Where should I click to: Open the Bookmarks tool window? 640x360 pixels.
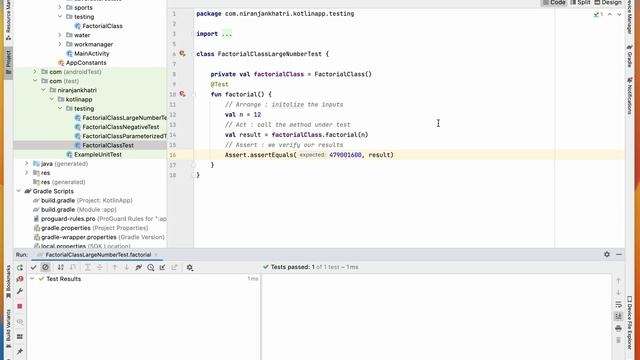pos(8,282)
